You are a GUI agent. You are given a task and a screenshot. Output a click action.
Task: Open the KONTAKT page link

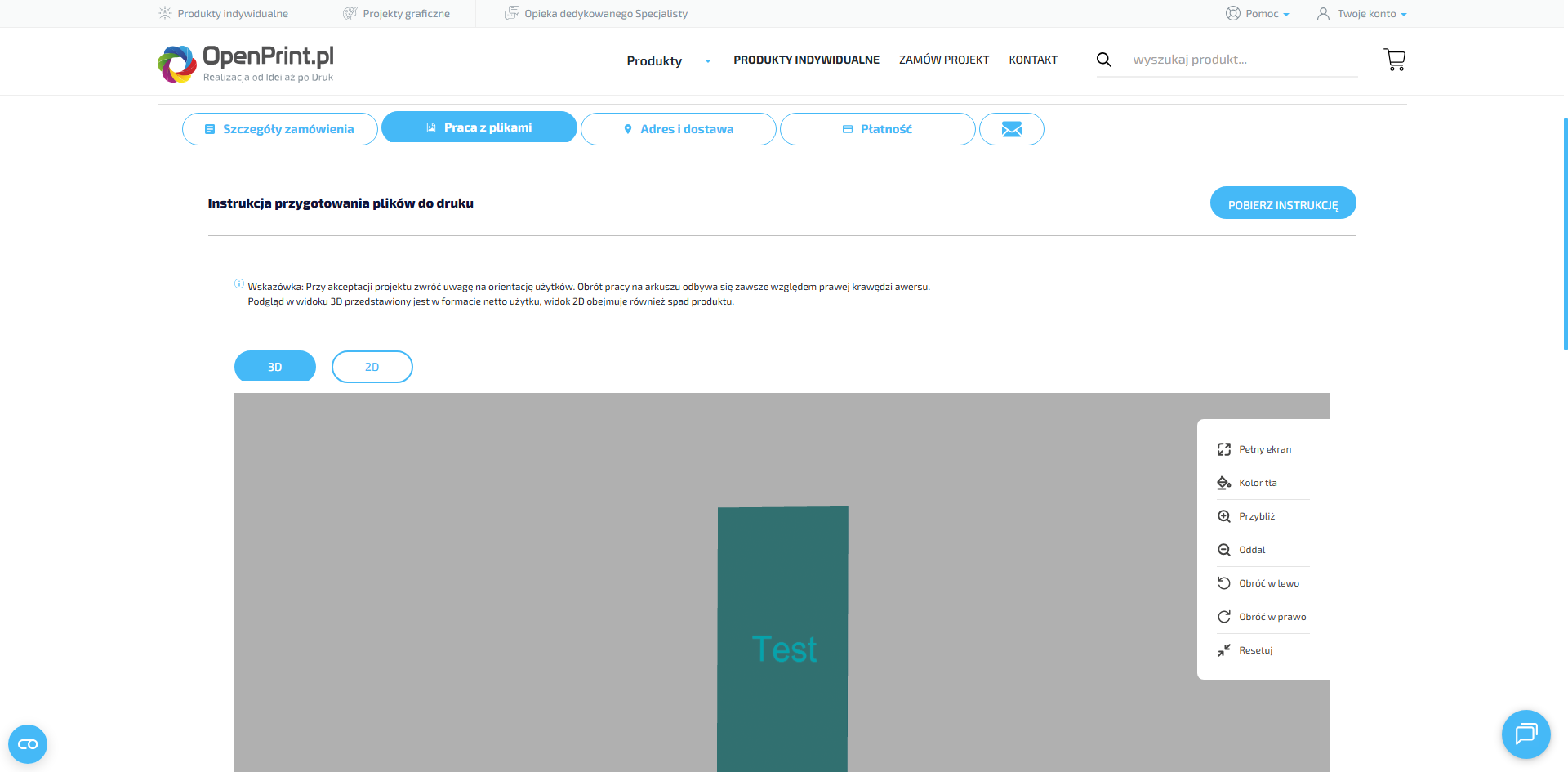(1032, 60)
